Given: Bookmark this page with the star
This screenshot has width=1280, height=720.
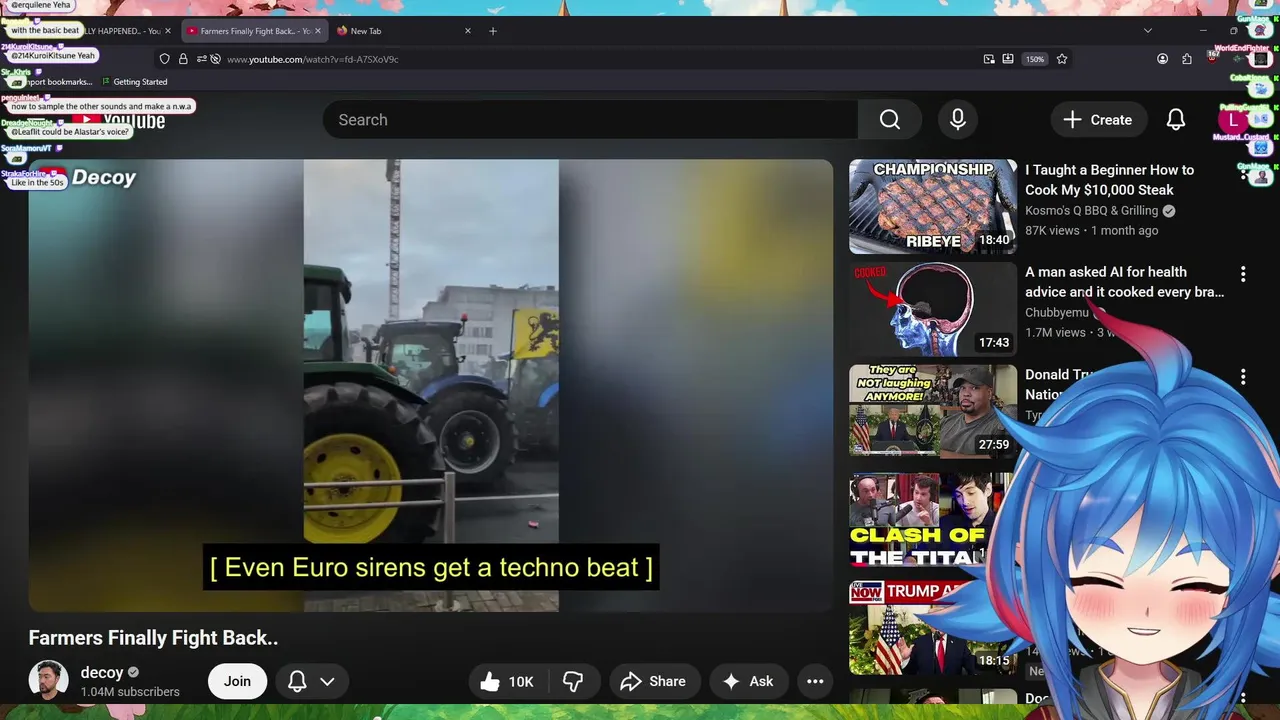Looking at the screenshot, I should pos(1062,59).
